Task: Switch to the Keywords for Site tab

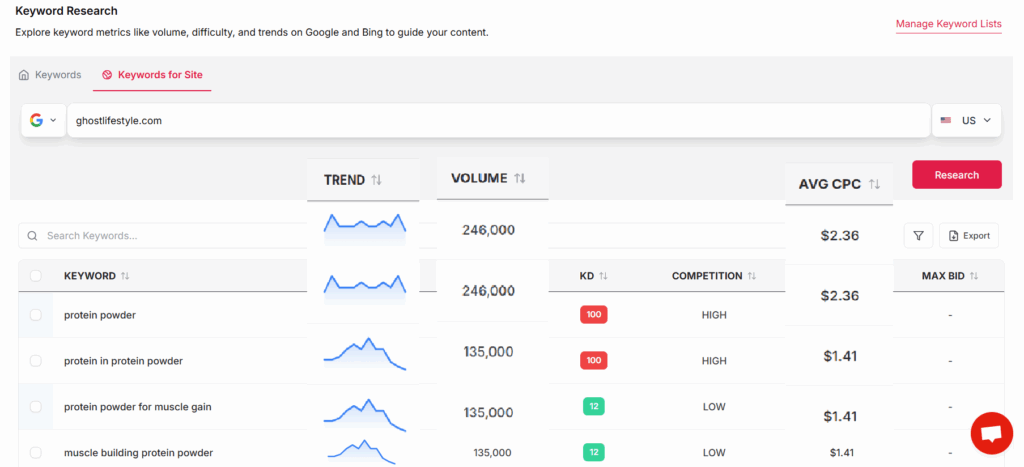Action: [152, 74]
